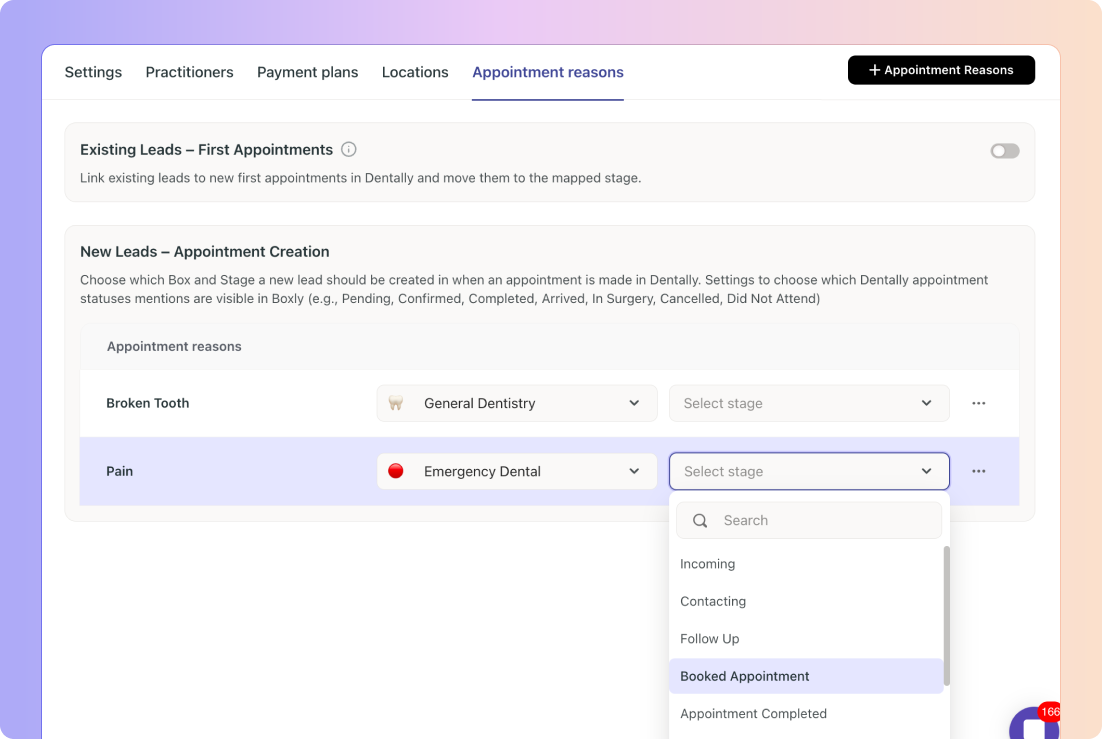Open the three-dot menu for Pain
Screen dimensions: 1102x739
coord(978,471)
